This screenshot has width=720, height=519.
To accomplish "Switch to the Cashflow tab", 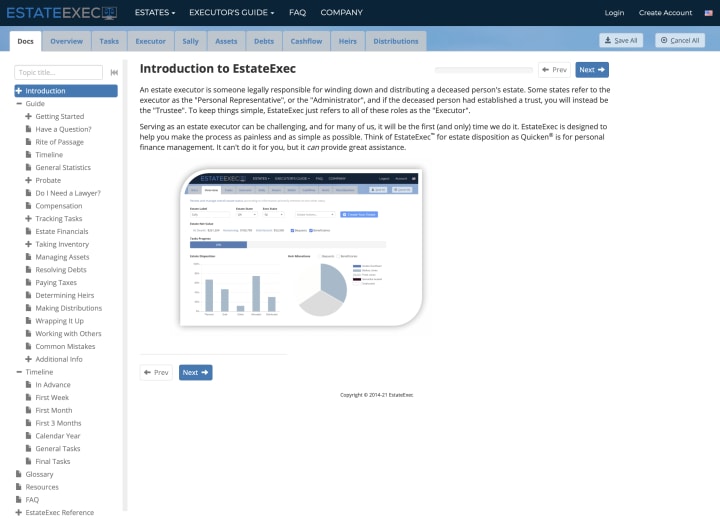I will pyautogui.click(x=306, y=41).
